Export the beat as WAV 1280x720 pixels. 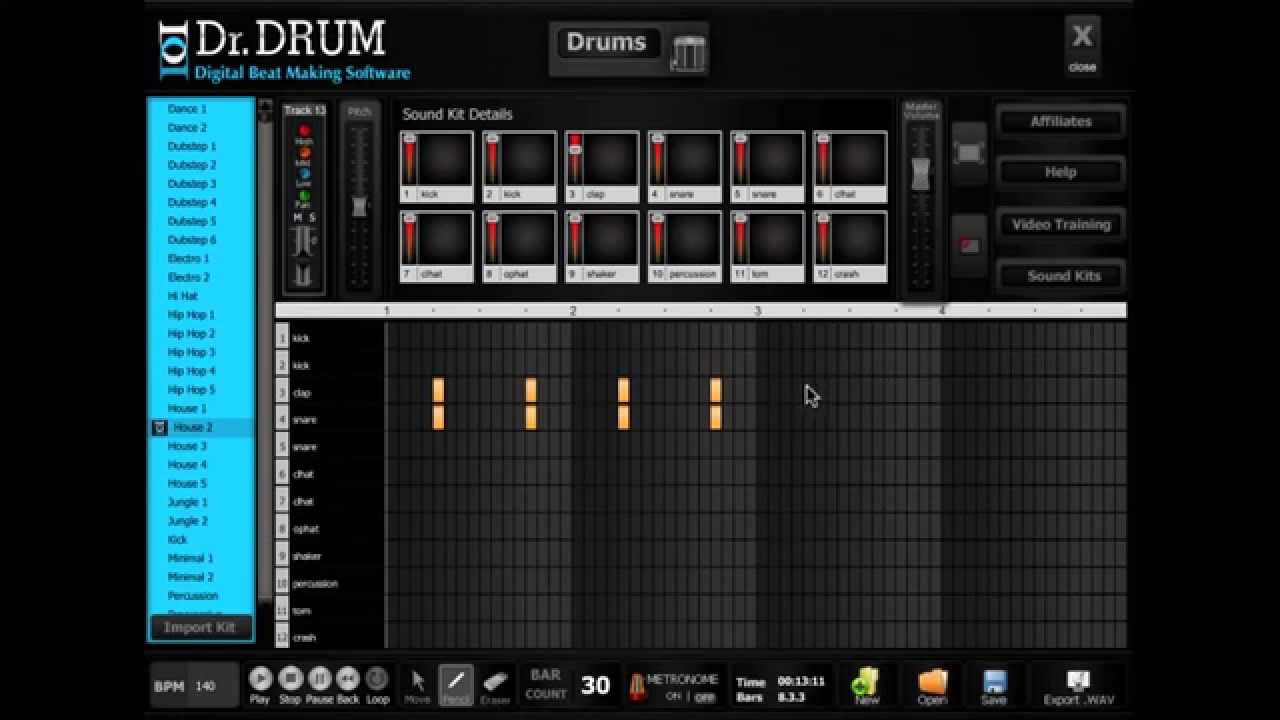click(x=1078, y=686)
